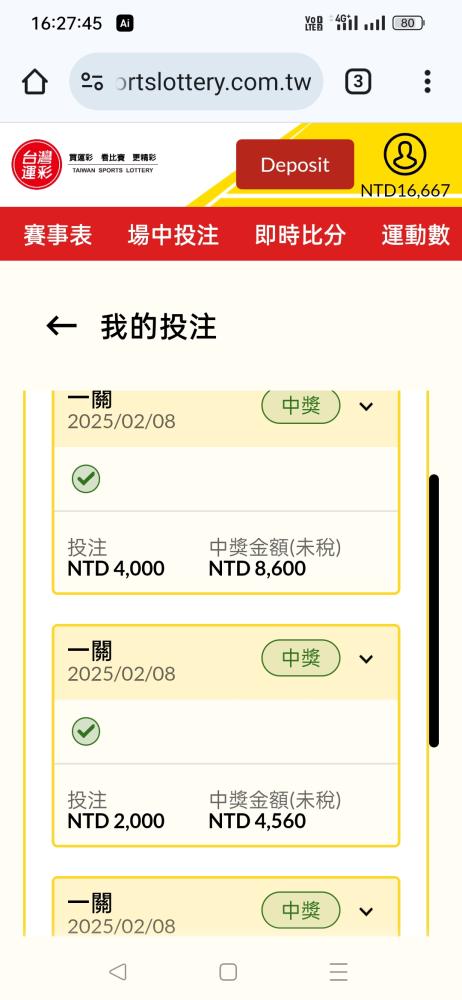
Task: Tap Android back navigation triangle
Action: 117,972
